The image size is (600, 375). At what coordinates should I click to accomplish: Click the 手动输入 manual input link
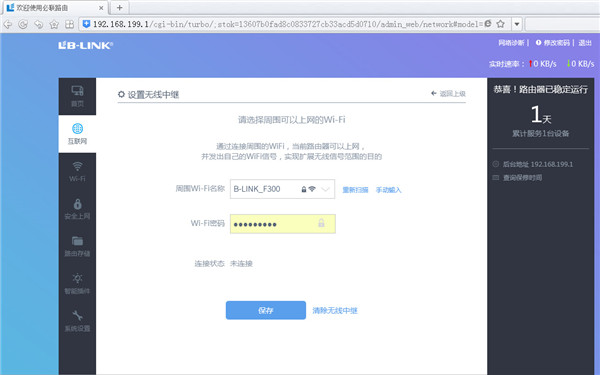pyautogui.click(x=388, y=190)
